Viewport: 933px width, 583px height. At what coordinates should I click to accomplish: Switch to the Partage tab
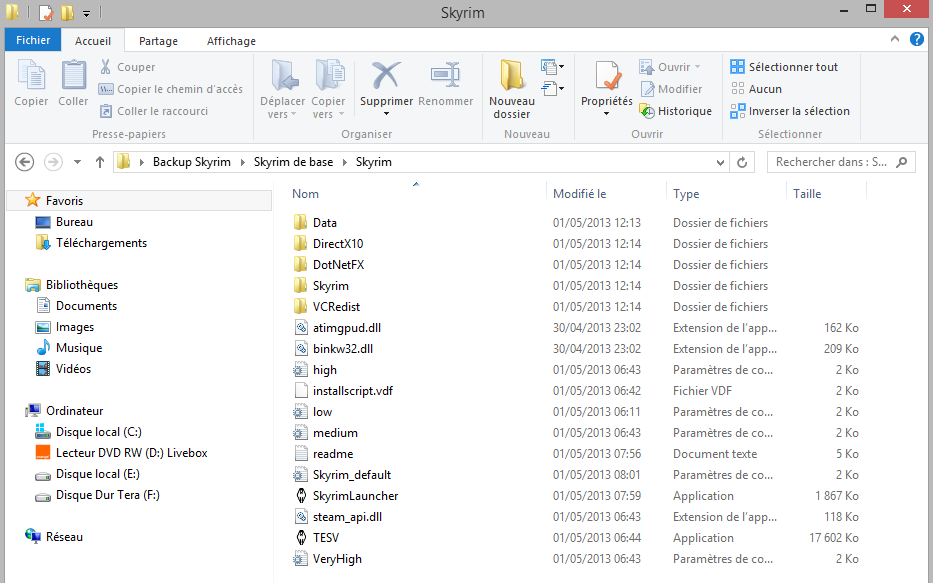pos(158,40)
